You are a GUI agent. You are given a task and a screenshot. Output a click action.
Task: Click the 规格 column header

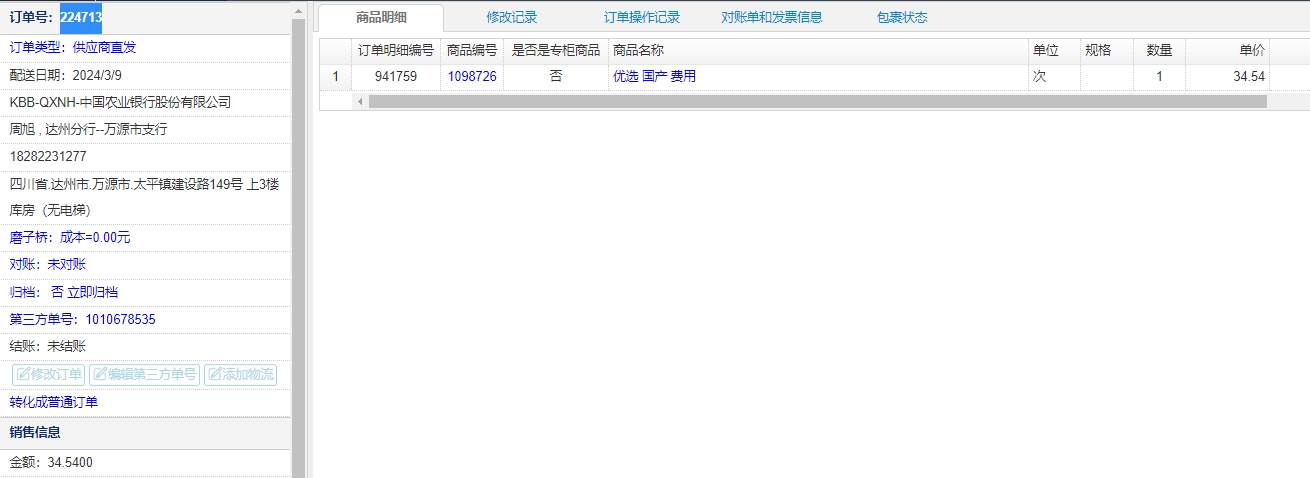pos(1107,50)
